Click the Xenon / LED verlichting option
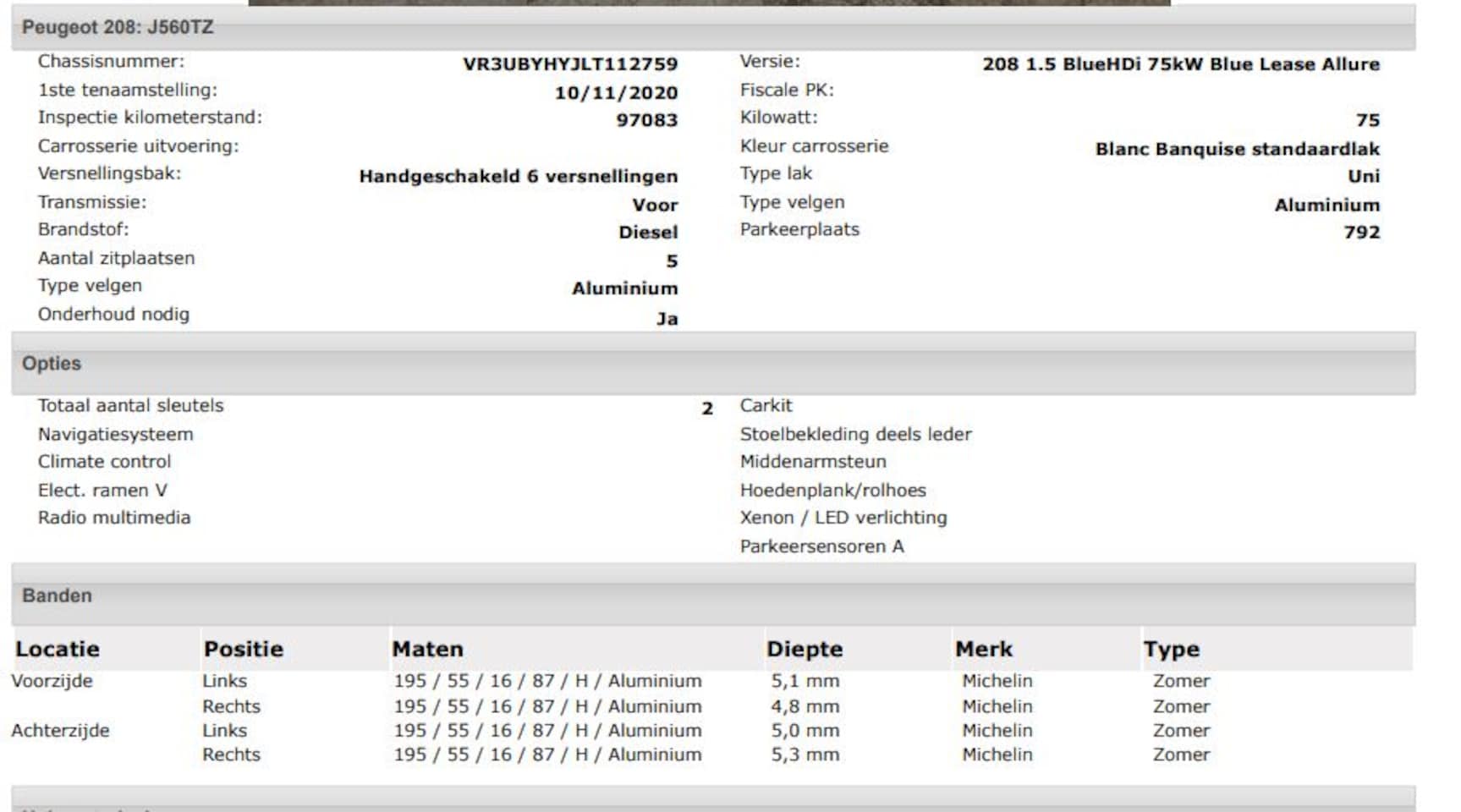Viewport: 1461px width, 812px height. pyautogui.click(x=843, y=518)
